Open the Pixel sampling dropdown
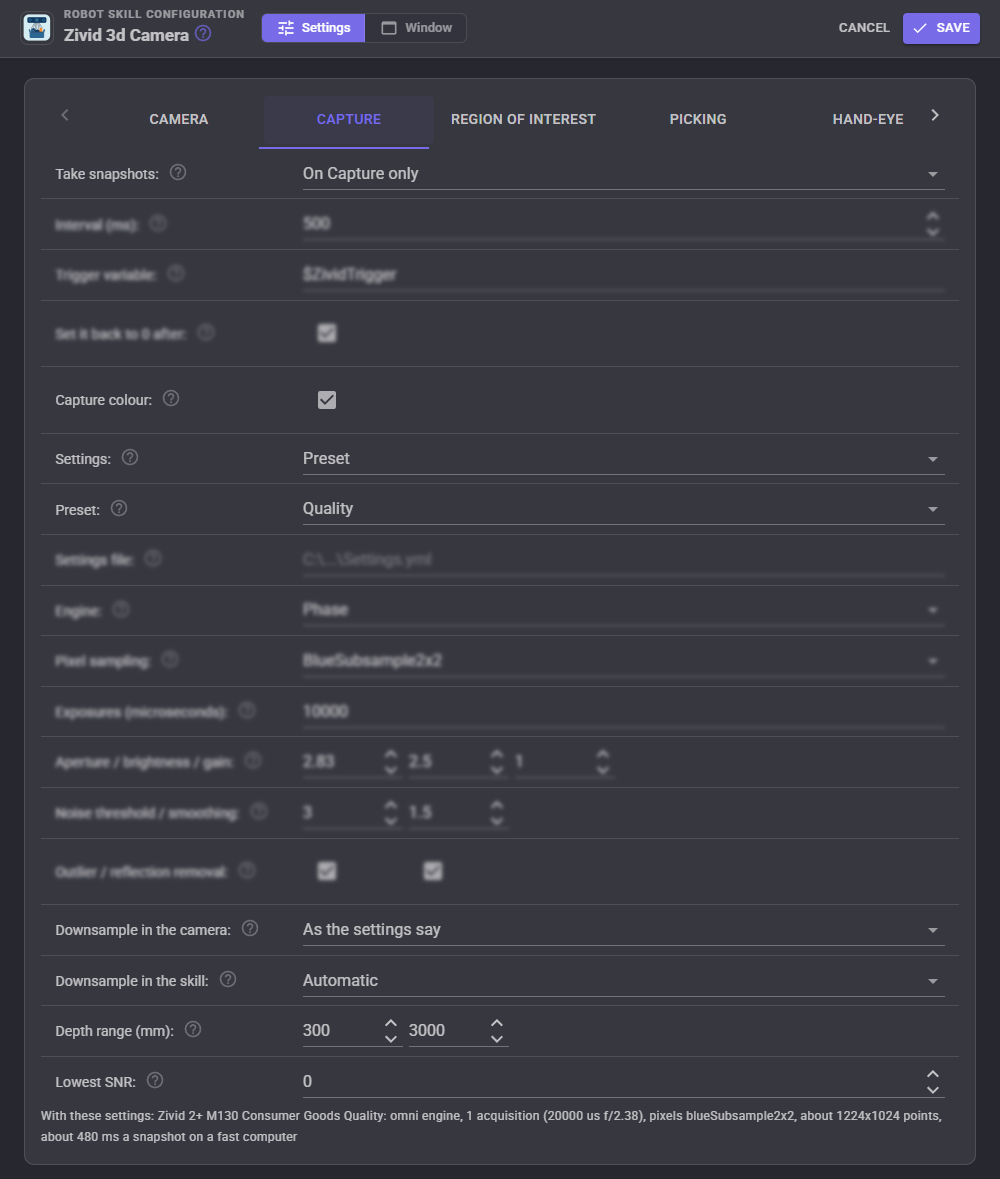This screenshot has height=1179, width=1000. pos(623,661)
